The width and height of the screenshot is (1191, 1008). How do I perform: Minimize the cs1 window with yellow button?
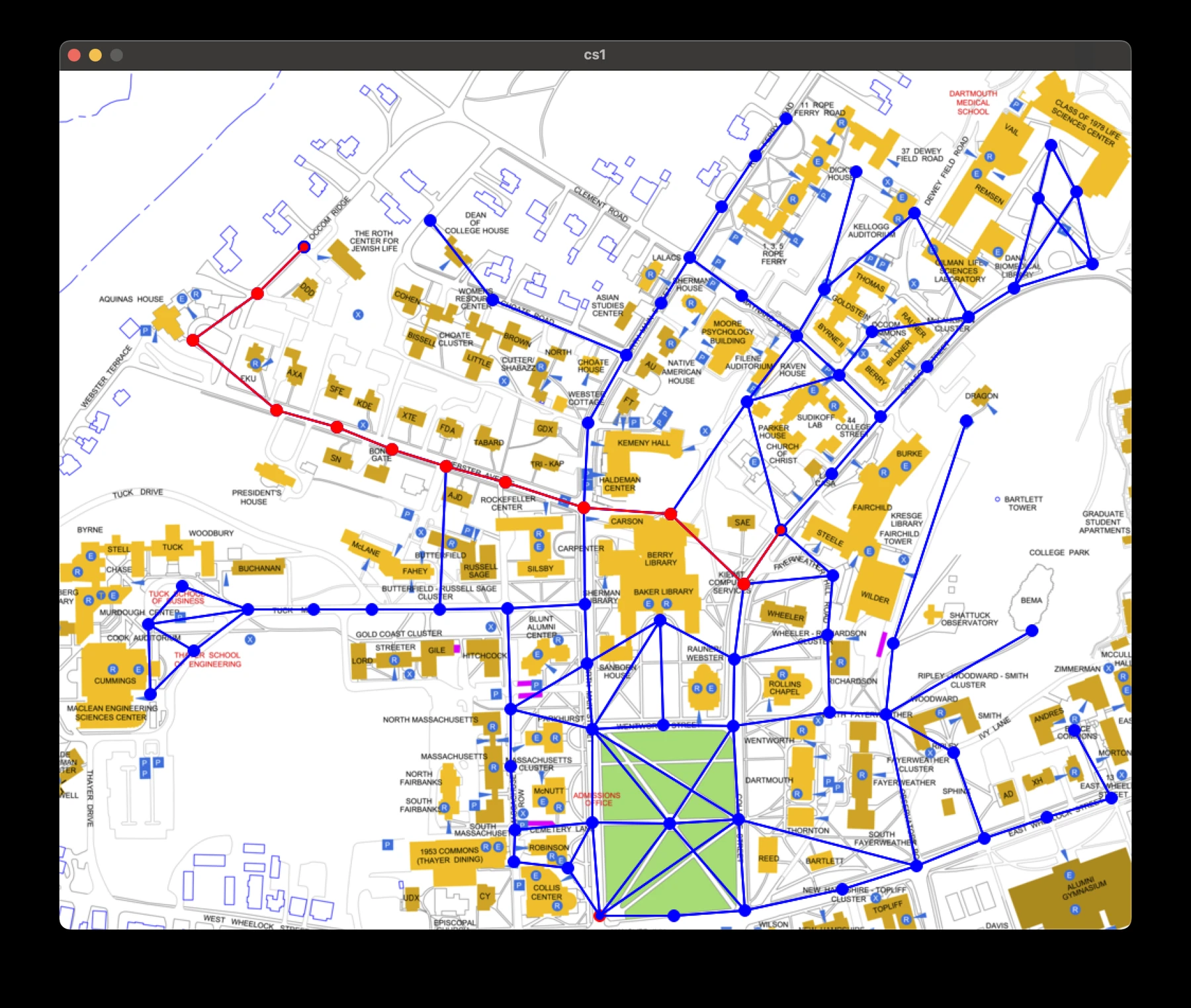95,55
